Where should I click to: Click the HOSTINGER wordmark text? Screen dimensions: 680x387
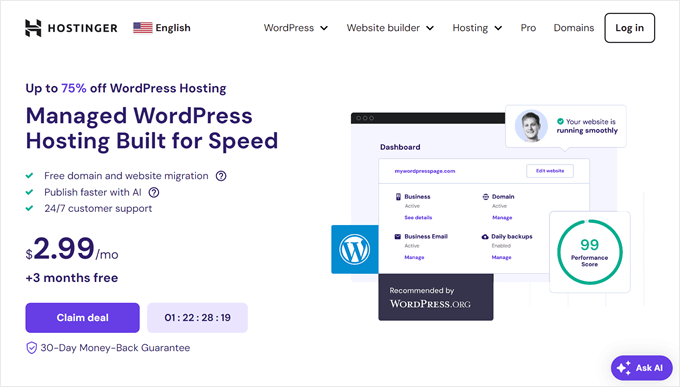point(82,28)
